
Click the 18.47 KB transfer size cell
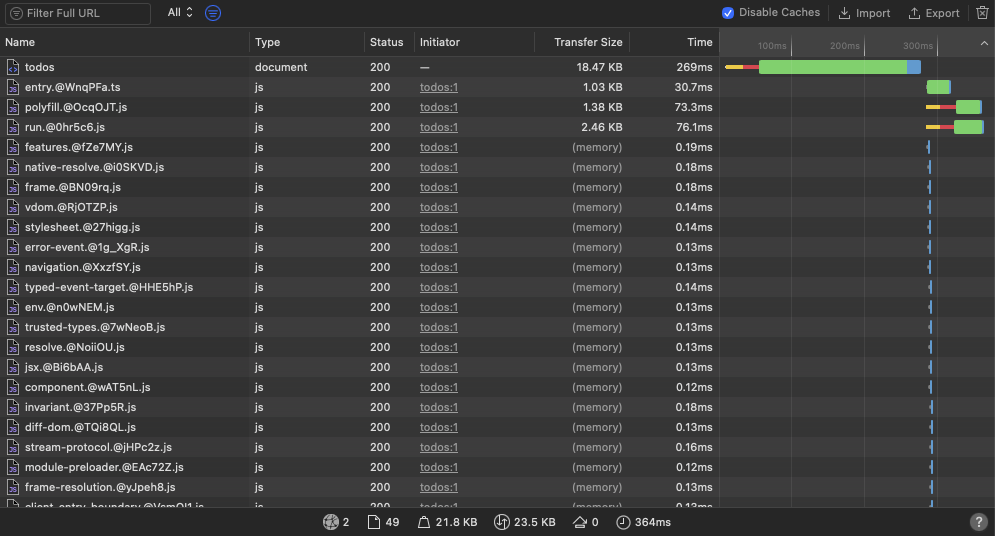pyautogui.click(x=599, y=67)
